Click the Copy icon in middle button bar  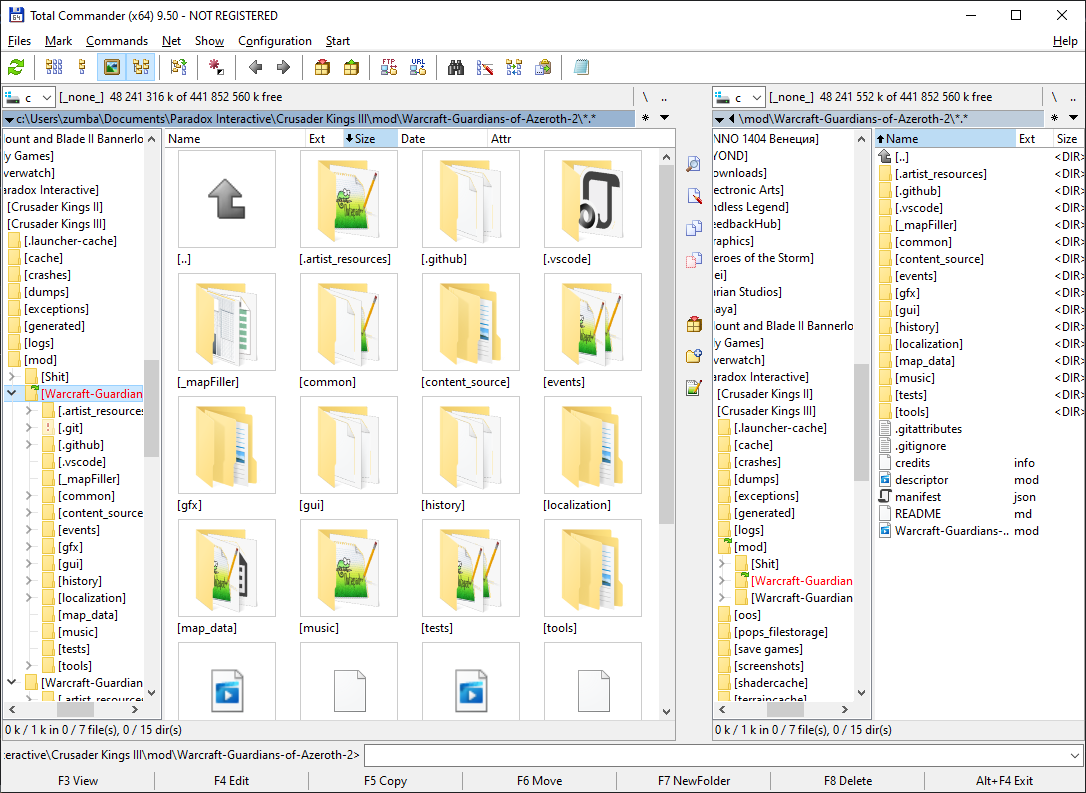click(x=693, y=228)
